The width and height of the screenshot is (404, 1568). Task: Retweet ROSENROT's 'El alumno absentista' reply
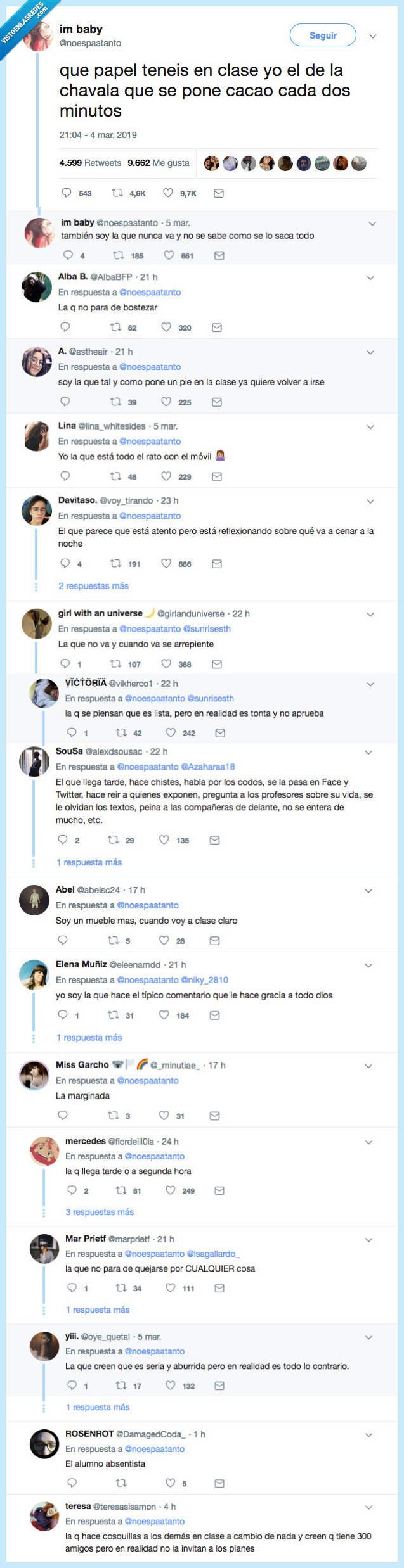pos(121,1483)
